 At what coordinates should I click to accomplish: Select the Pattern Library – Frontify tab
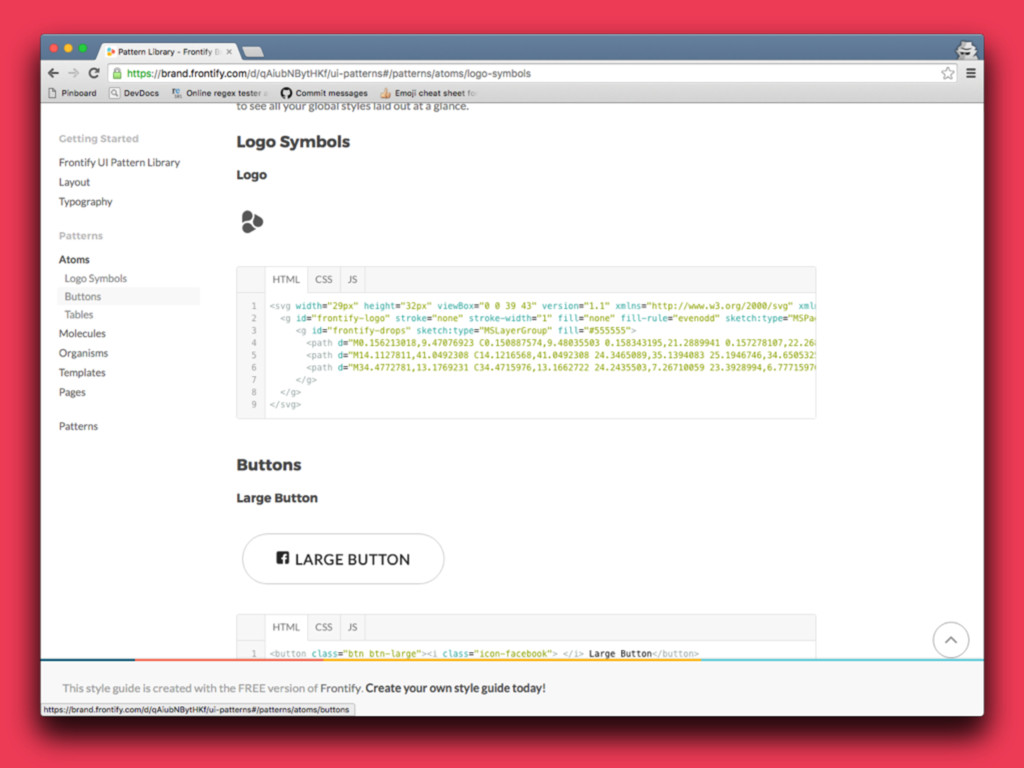point(168,52)
